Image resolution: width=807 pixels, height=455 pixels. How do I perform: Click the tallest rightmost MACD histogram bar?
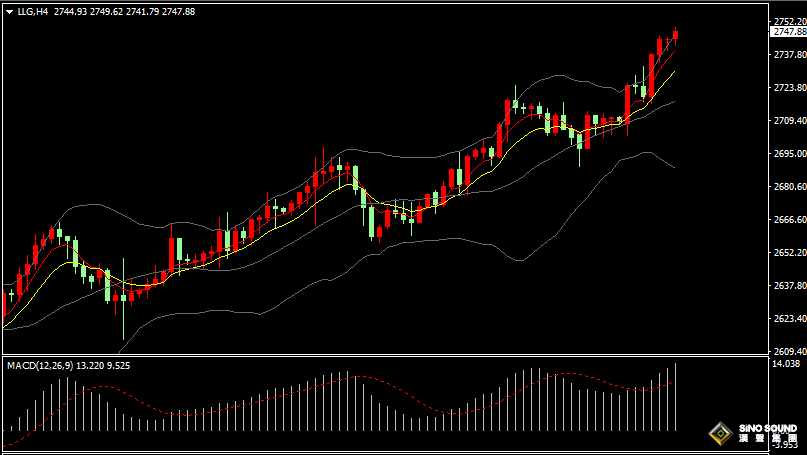[676, 397]
